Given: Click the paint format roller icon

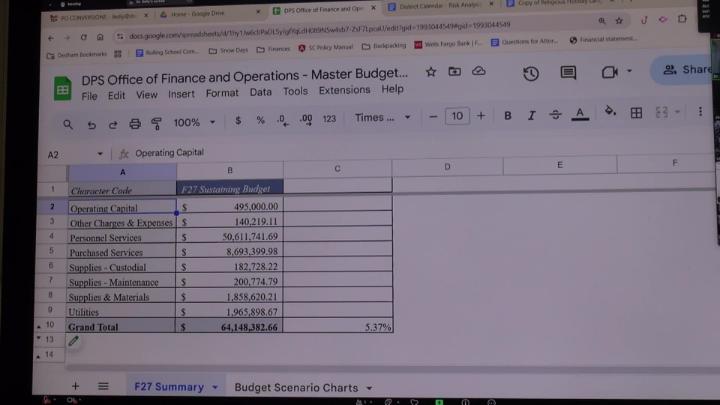Looking at the screenshot, I should 156,124.
